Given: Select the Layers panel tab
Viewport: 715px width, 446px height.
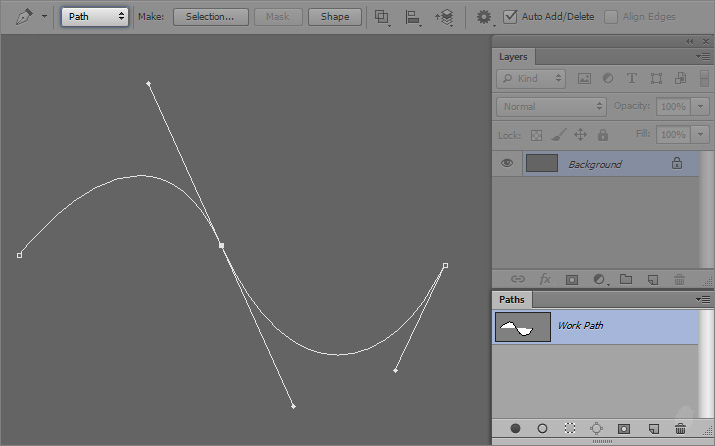Looking at the screenshot, I should pos(513,57).
